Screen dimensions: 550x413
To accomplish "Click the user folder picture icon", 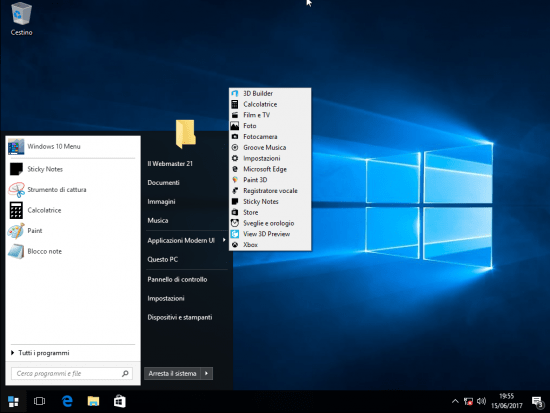I will [x=186, y=134].
